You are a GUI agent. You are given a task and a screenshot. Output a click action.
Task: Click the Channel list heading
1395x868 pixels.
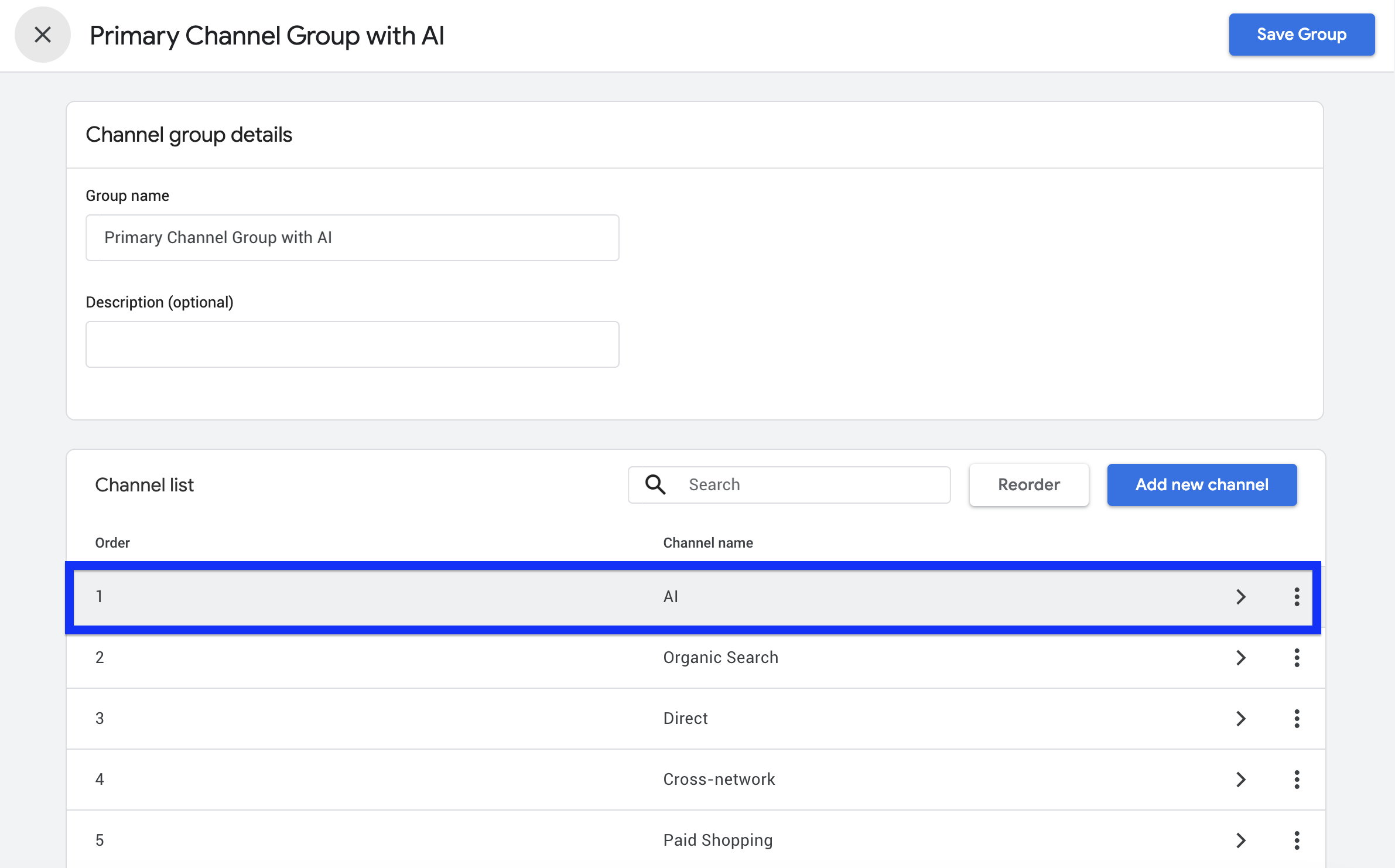point(144,485)
